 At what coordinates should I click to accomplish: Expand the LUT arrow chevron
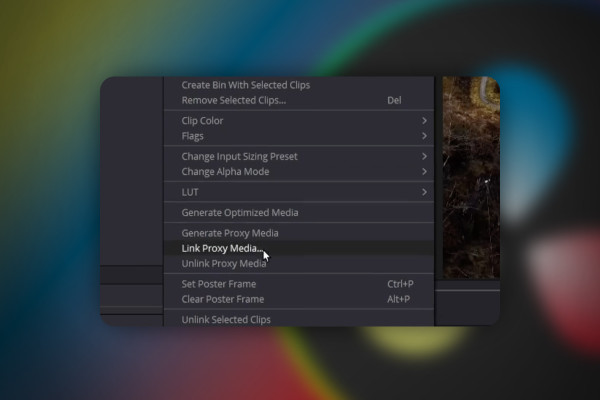[424, 192]
